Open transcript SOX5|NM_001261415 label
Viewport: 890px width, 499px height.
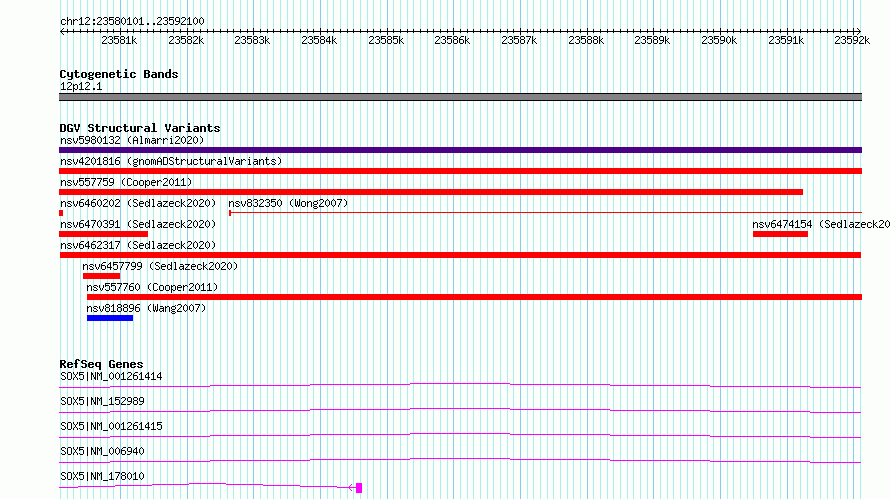coord(111,426)
